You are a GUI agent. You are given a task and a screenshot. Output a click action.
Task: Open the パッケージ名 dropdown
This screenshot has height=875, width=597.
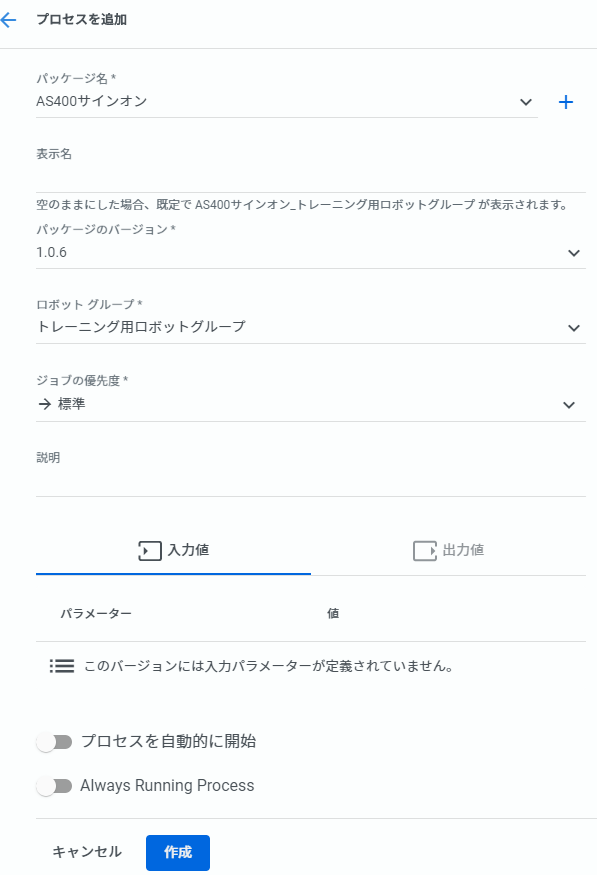click(x=527, y=101)
